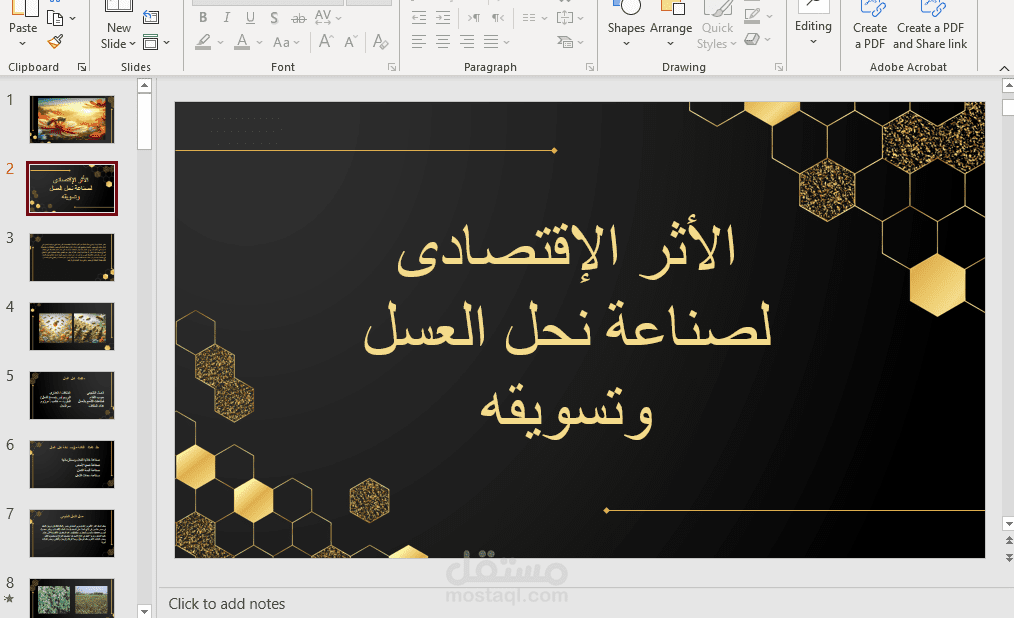Toggle Underline formatting
Image resolution: width=1014 pixels, height=618 pixels.
250,18
